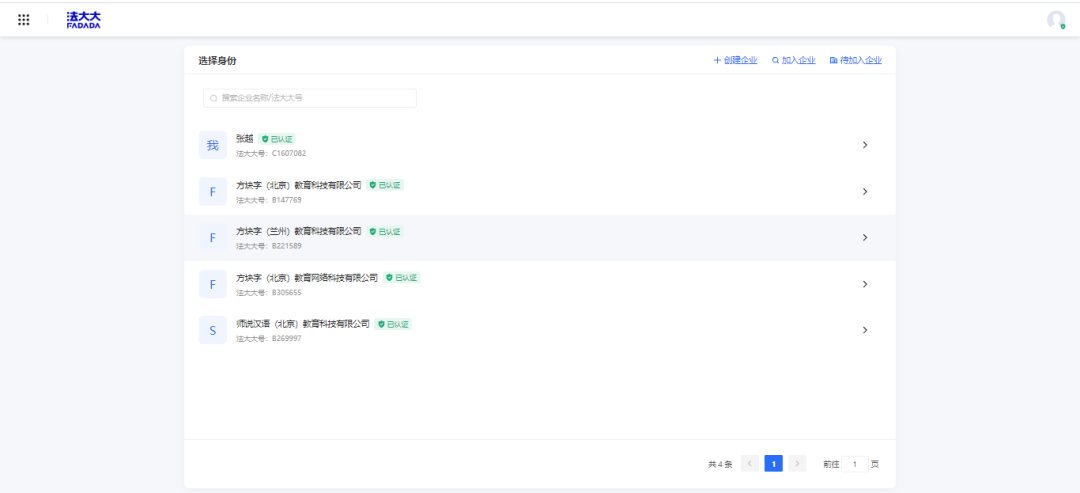This screenshot has height=493, width=1080.
Task: Click 创建企业 to create an enterprise
Action: pos(736,61)
